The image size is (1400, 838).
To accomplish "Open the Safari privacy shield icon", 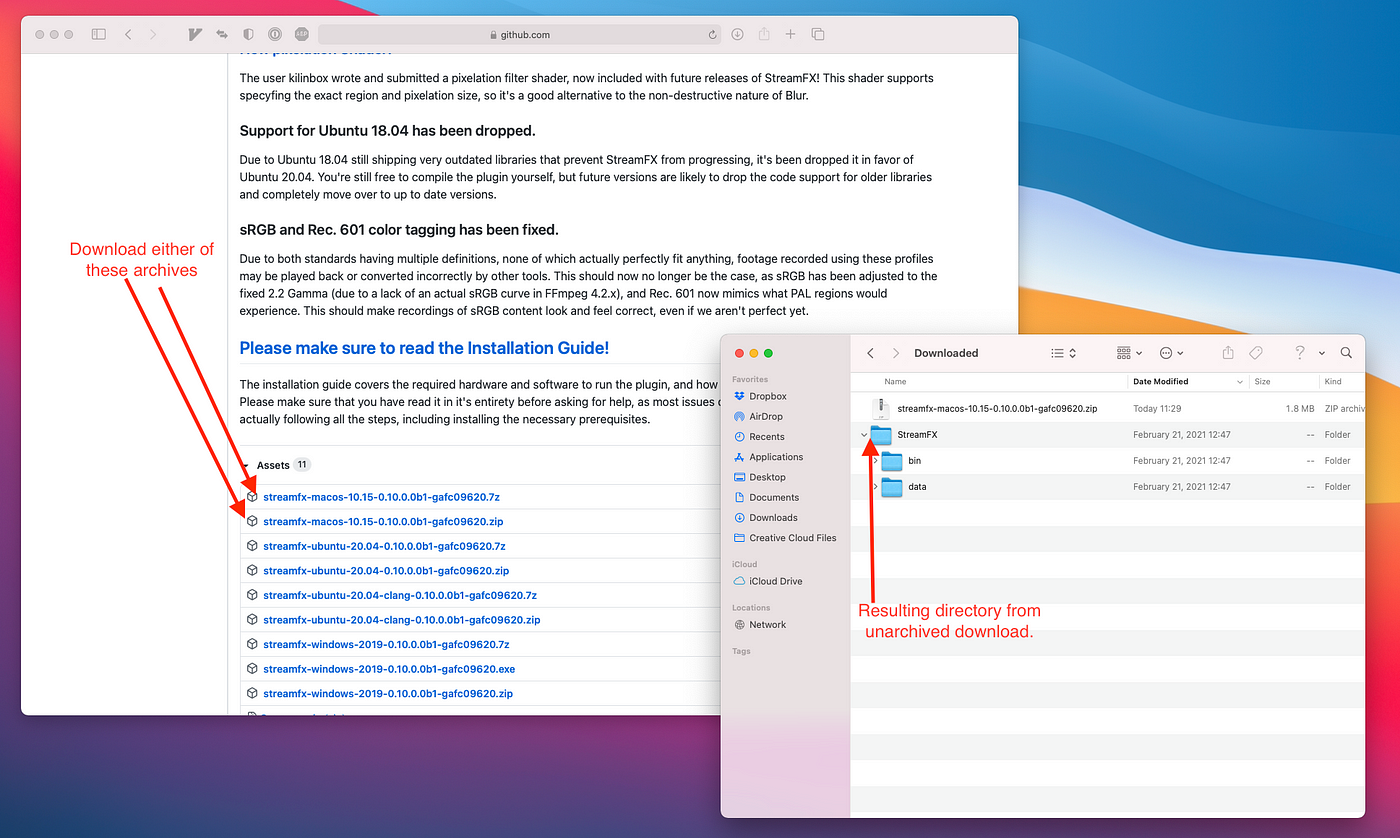I will [248, 34].
